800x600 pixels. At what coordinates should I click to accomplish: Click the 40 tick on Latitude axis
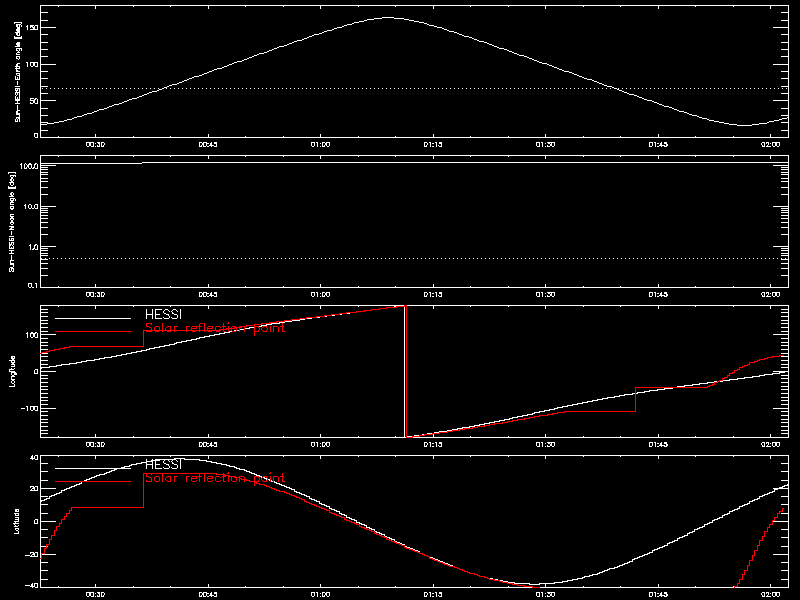pyautogui.click(x=34, y=458)
